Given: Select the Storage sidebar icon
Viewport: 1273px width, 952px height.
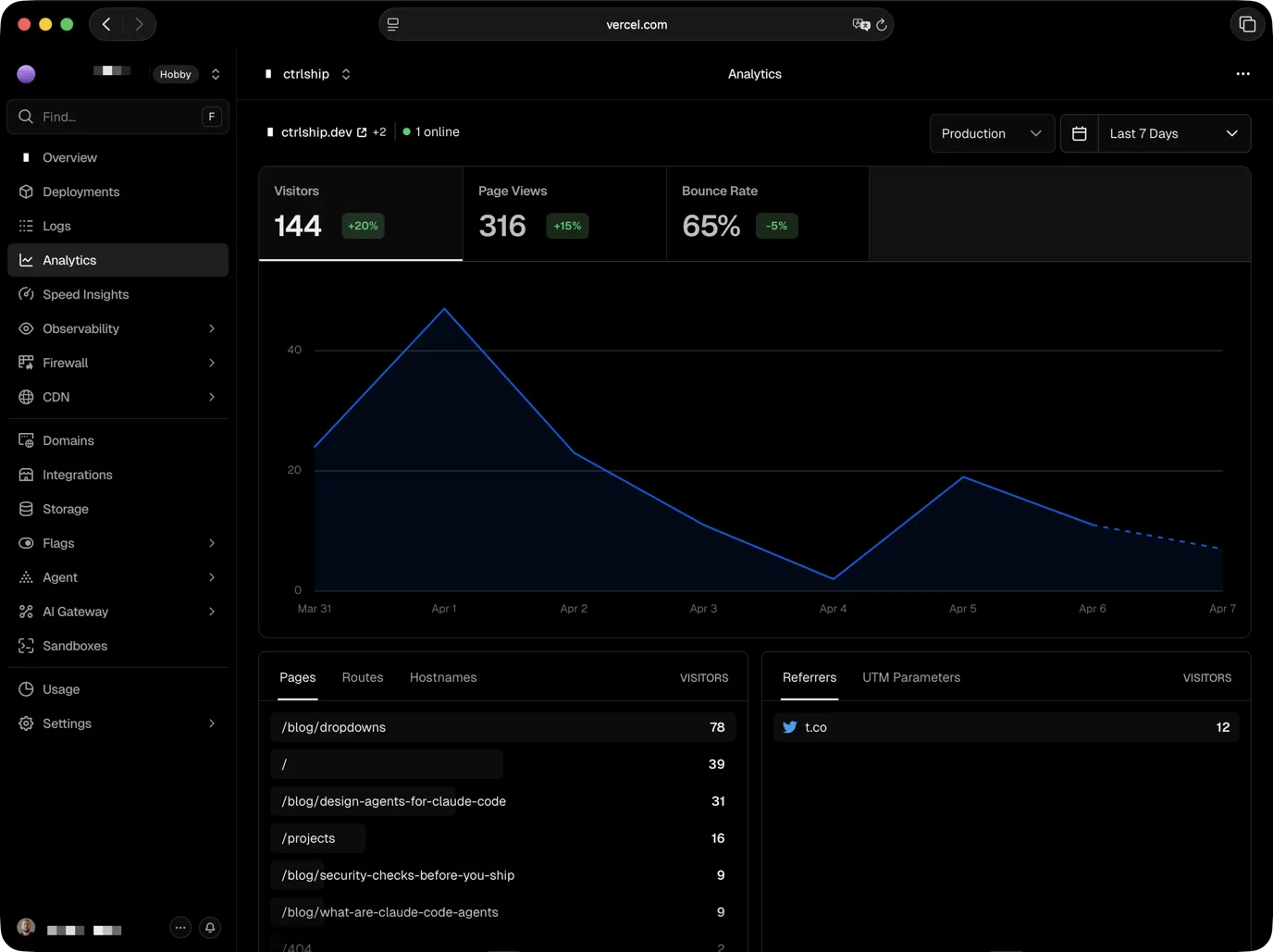Looking at the screenshot, I should click(26, 509).
